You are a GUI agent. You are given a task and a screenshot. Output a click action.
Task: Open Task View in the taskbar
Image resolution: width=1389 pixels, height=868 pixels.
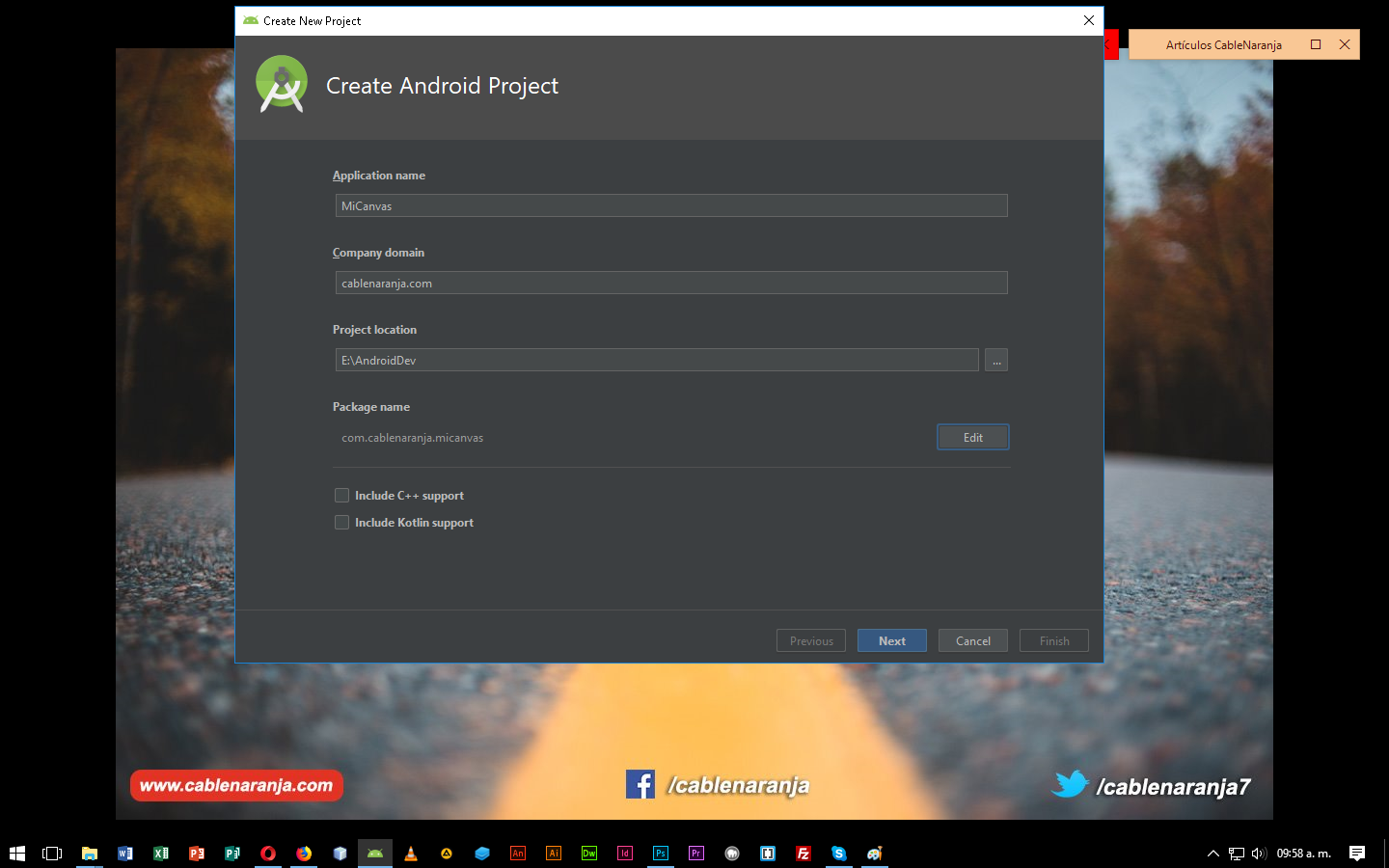point(52,854)
